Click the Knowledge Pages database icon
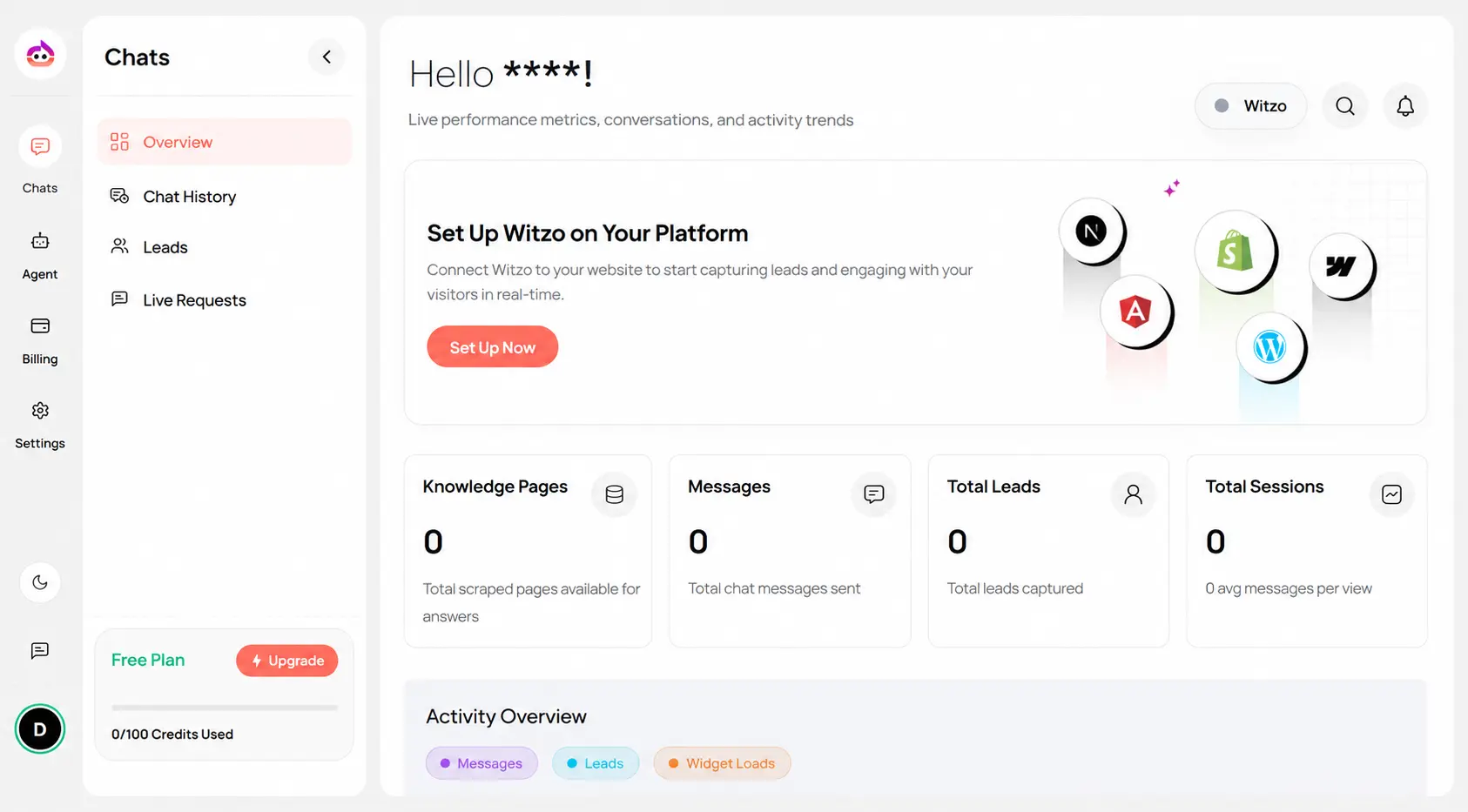 615,494
